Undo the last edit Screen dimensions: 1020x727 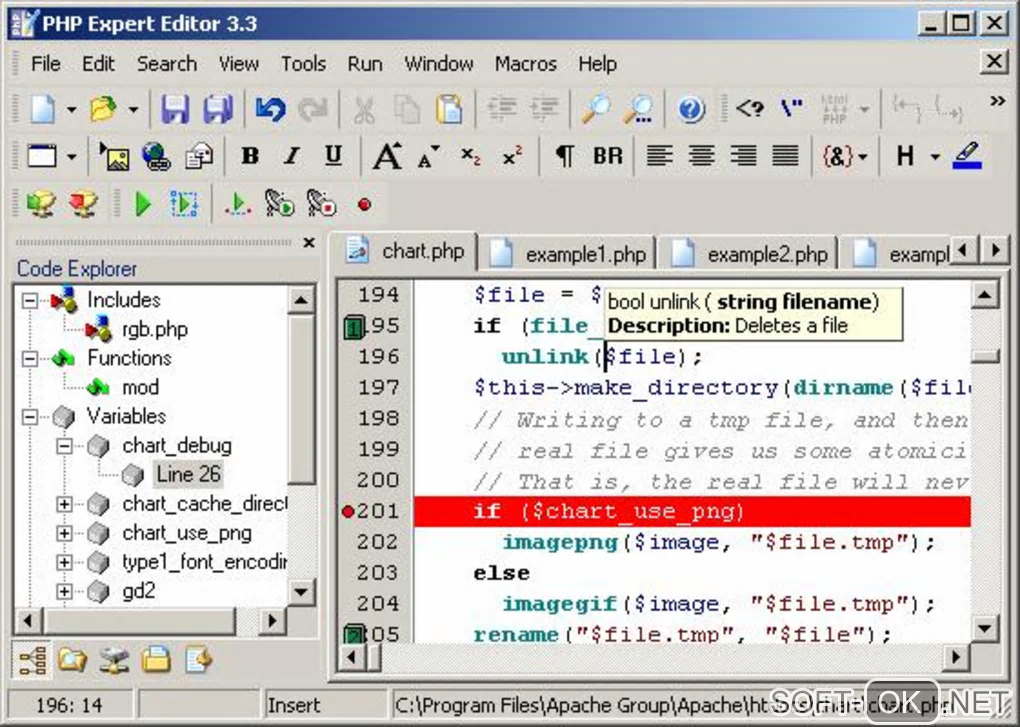click(270, 109)
